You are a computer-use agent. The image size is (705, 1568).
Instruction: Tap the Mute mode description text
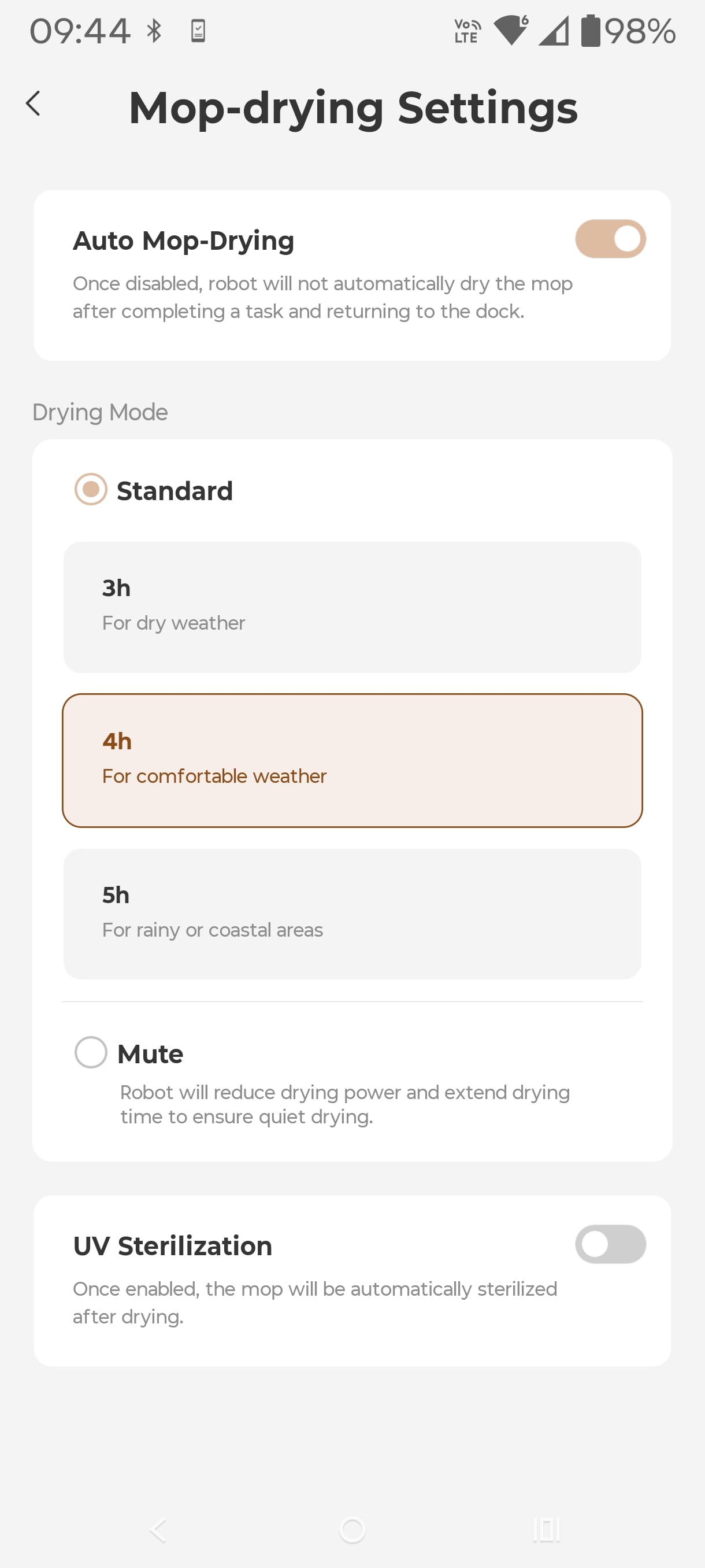click(344, 1104)
